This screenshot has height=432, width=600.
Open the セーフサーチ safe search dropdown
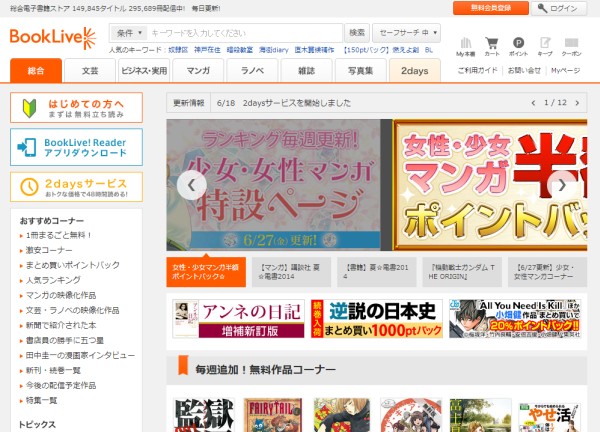point(409,32)
